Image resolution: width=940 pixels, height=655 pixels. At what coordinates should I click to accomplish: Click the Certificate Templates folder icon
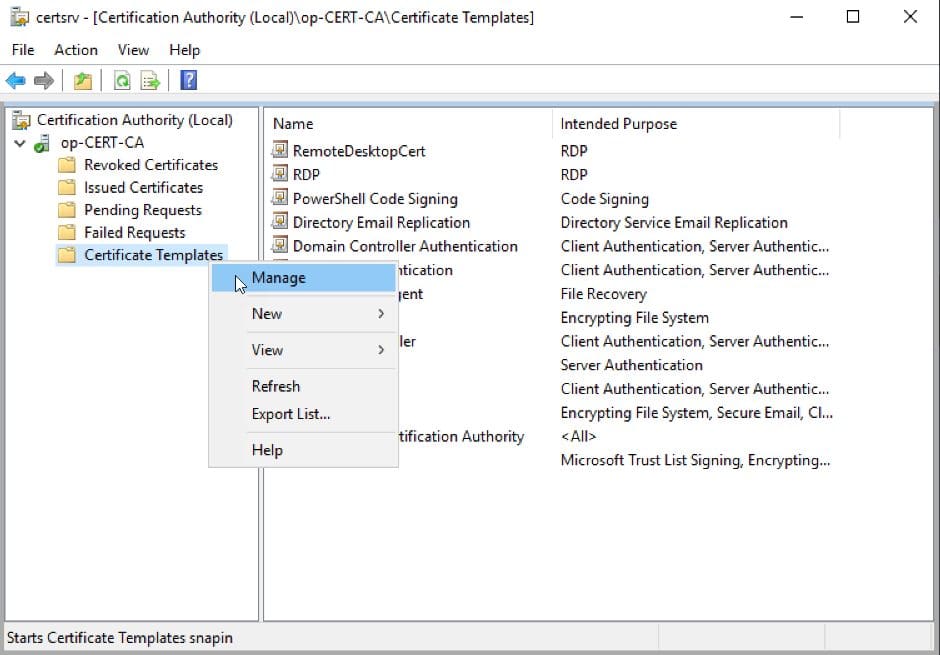(x=67, y=255)
